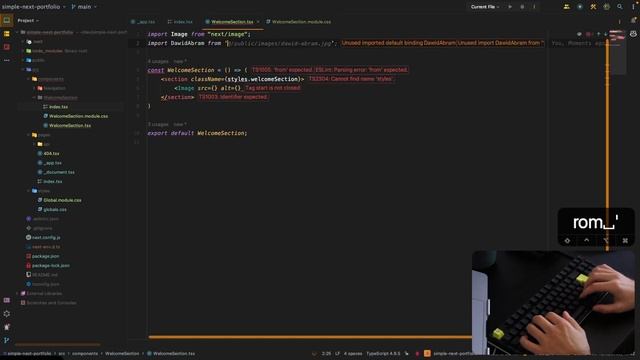
Task: Open the IDE updates green icon
Action: [607, 7]
